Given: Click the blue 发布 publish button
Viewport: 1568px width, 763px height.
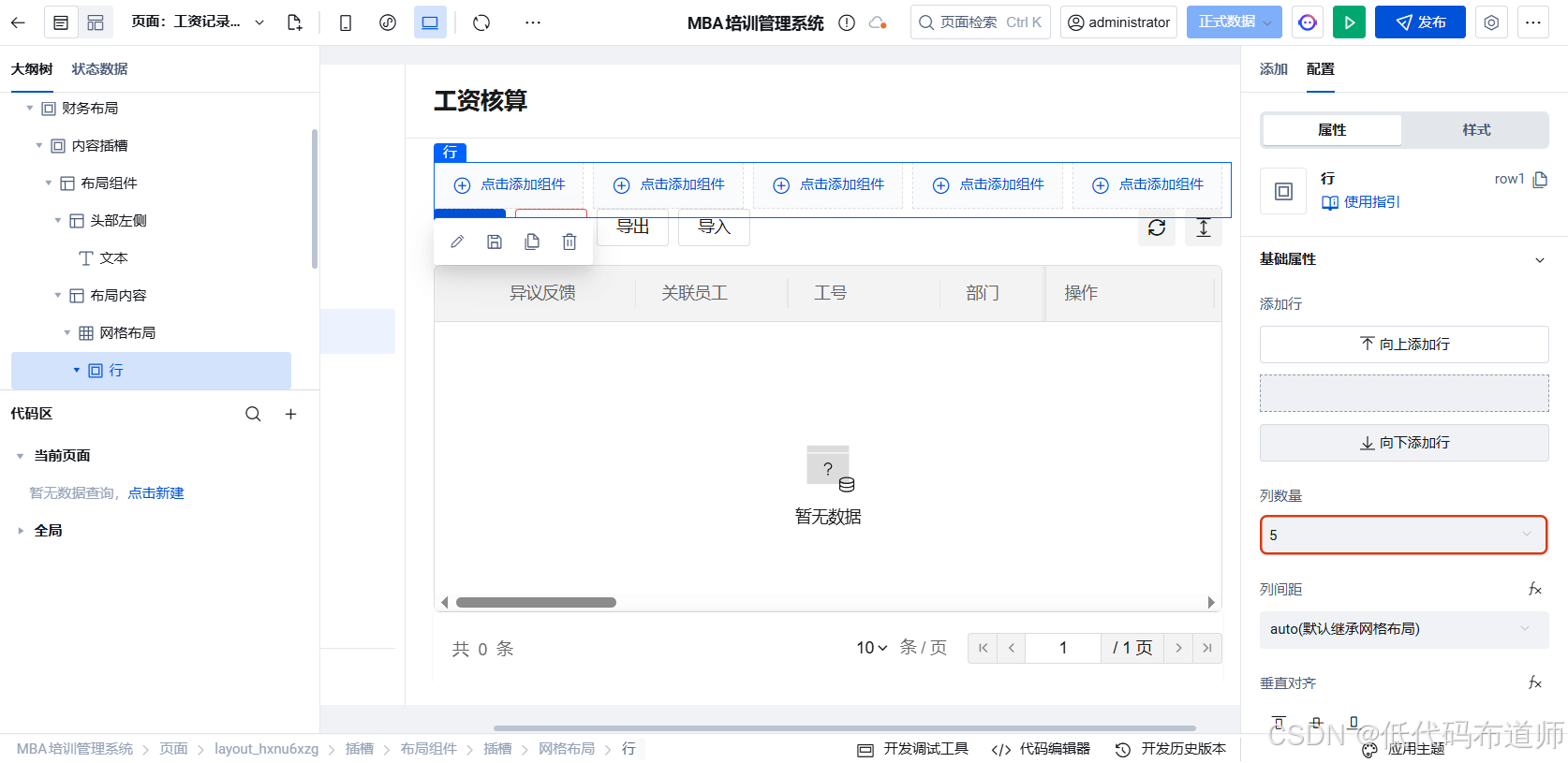Looking at the screenshot, I should [1420, 22].
